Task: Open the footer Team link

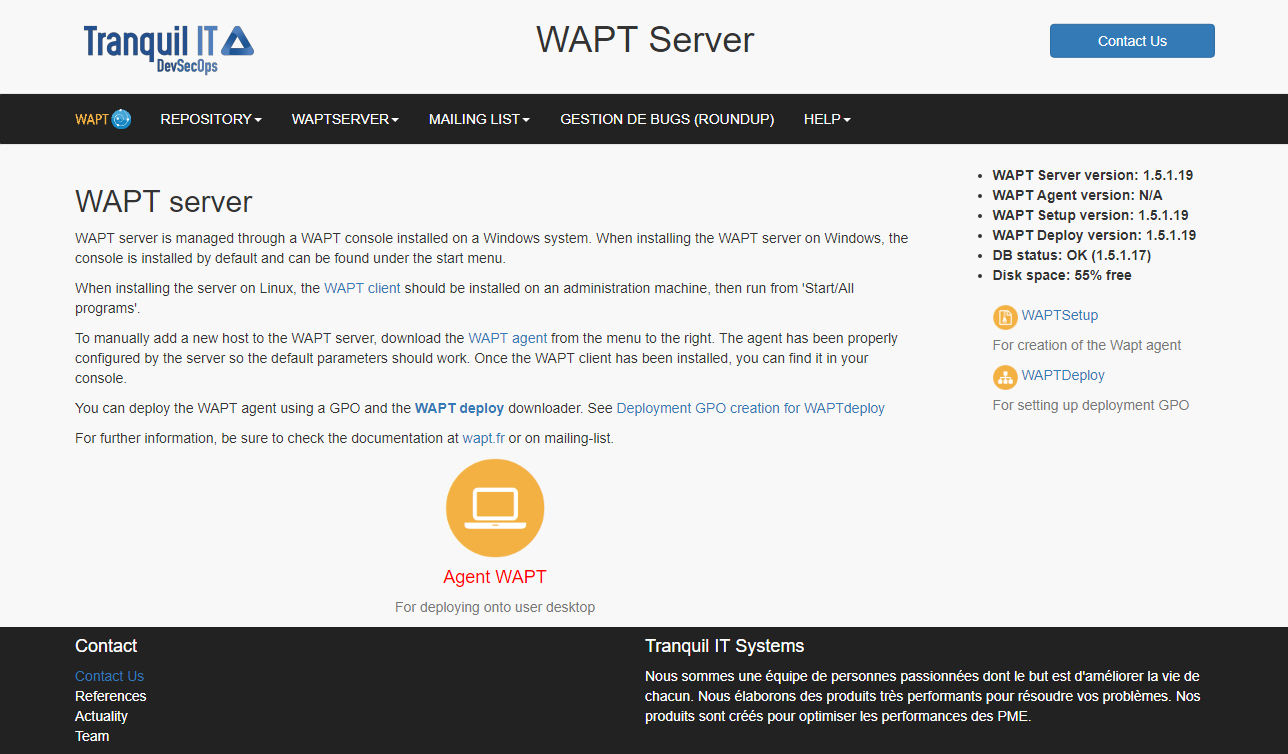Action: coord(92,736)
